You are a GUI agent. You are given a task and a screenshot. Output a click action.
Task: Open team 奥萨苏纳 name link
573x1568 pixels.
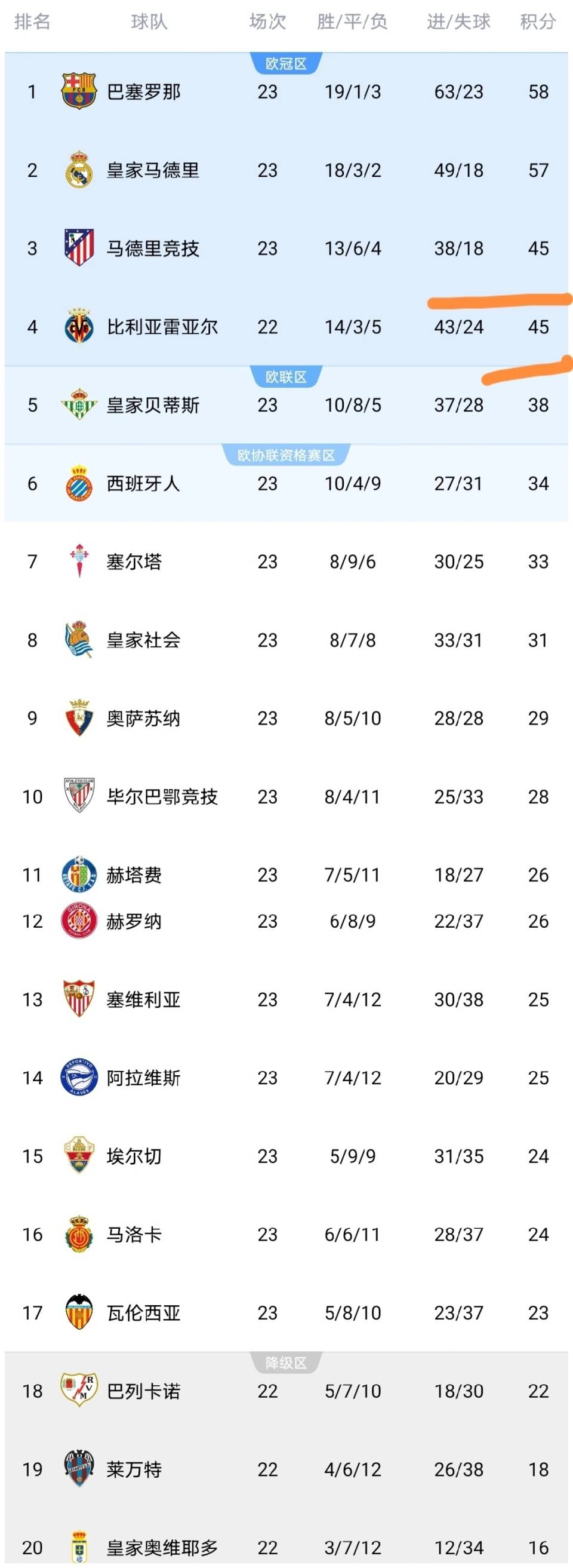[144, 718]
